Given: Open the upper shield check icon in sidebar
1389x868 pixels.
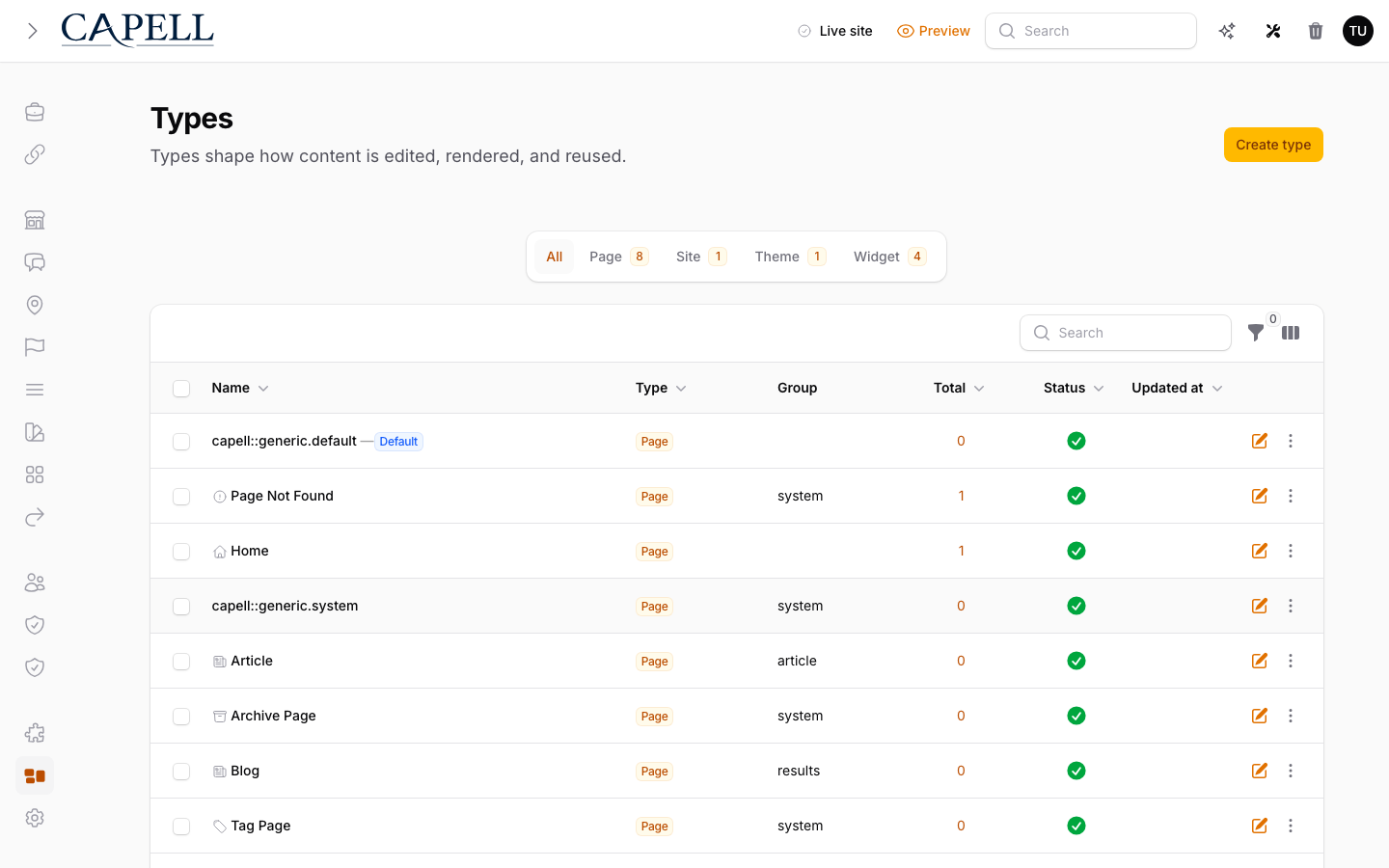Looking at the screenshot, I should pos(35,625).
